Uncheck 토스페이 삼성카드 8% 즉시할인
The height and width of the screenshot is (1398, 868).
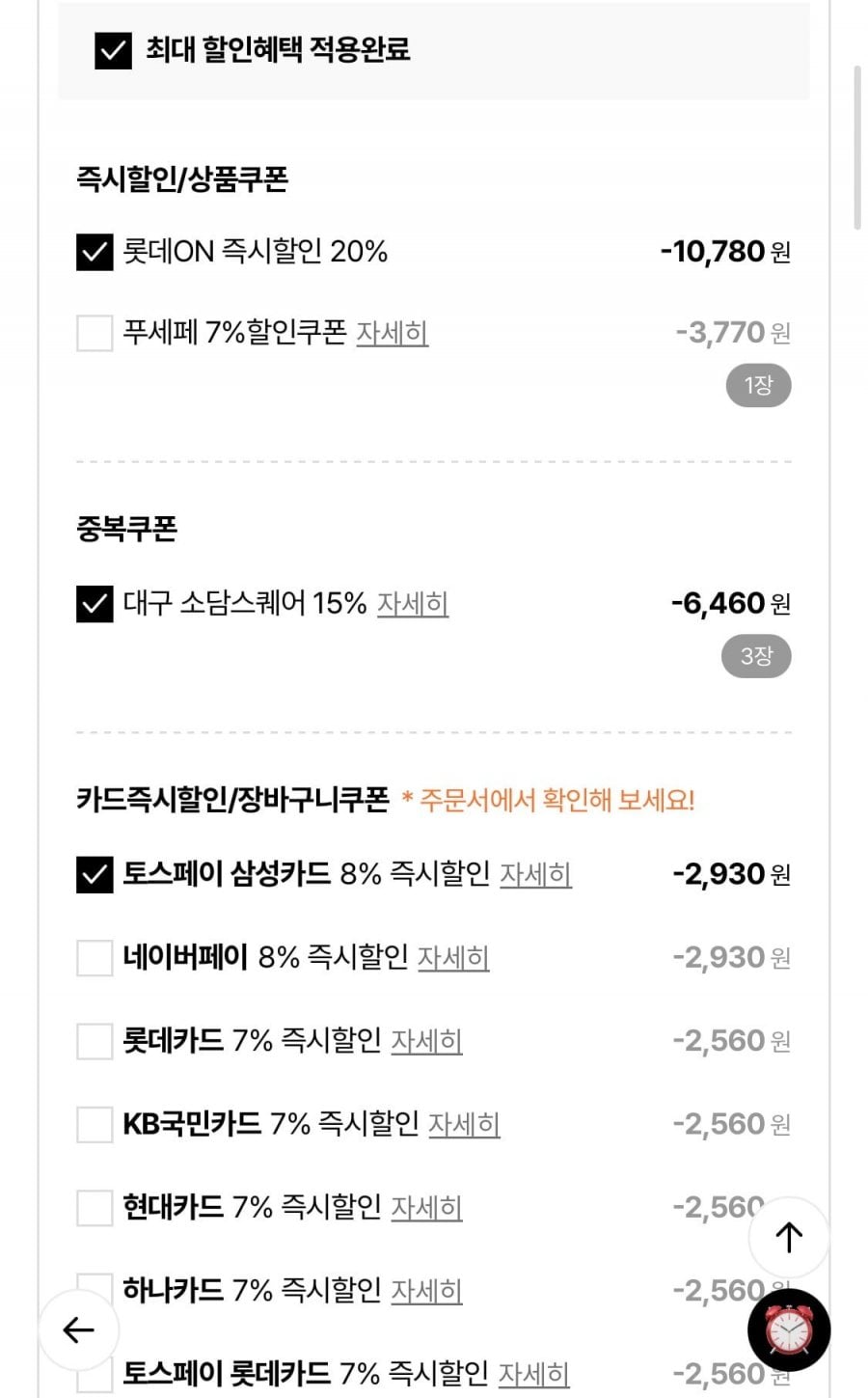point(95,874)
